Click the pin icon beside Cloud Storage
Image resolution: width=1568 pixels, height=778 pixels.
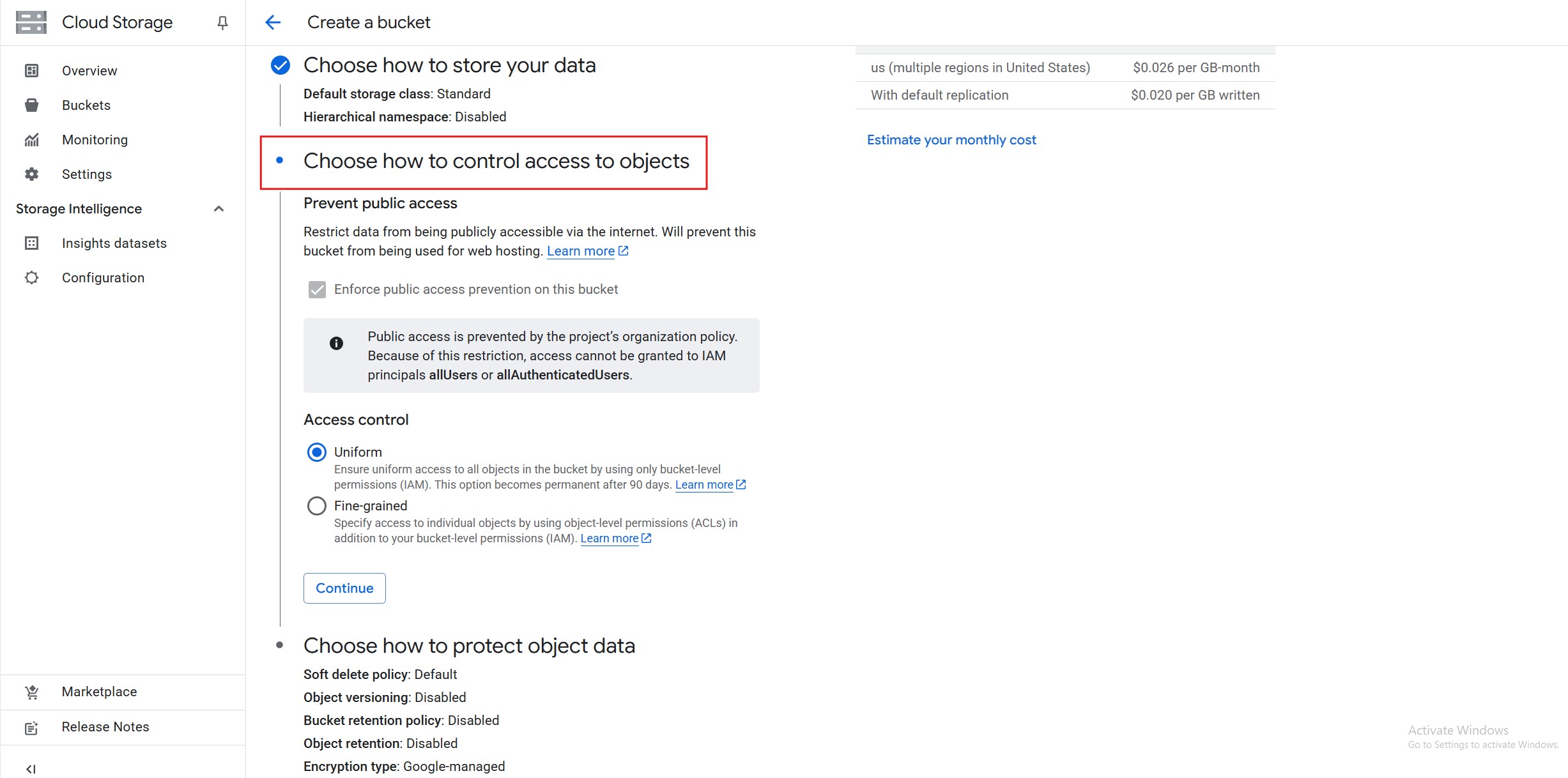click(222, 23)
